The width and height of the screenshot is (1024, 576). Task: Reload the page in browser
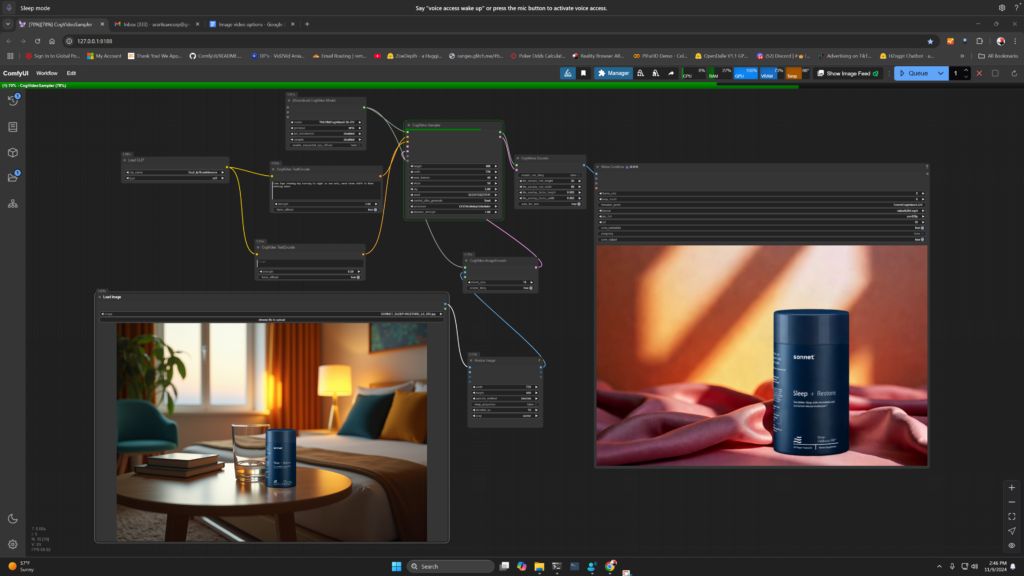[x=37, y=41]
